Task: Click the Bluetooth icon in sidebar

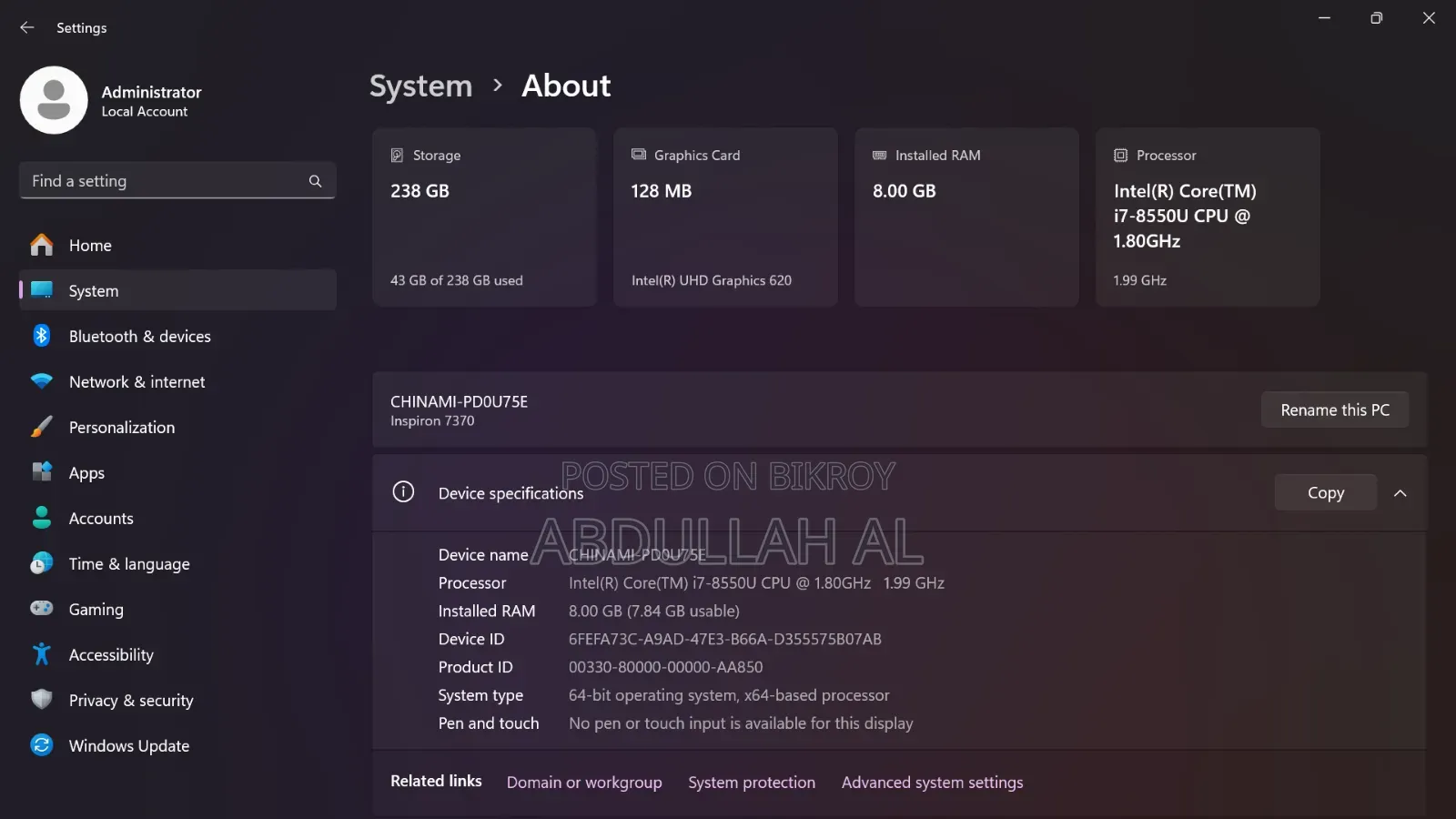Action: pyautogui.click(x=42, y=336)
